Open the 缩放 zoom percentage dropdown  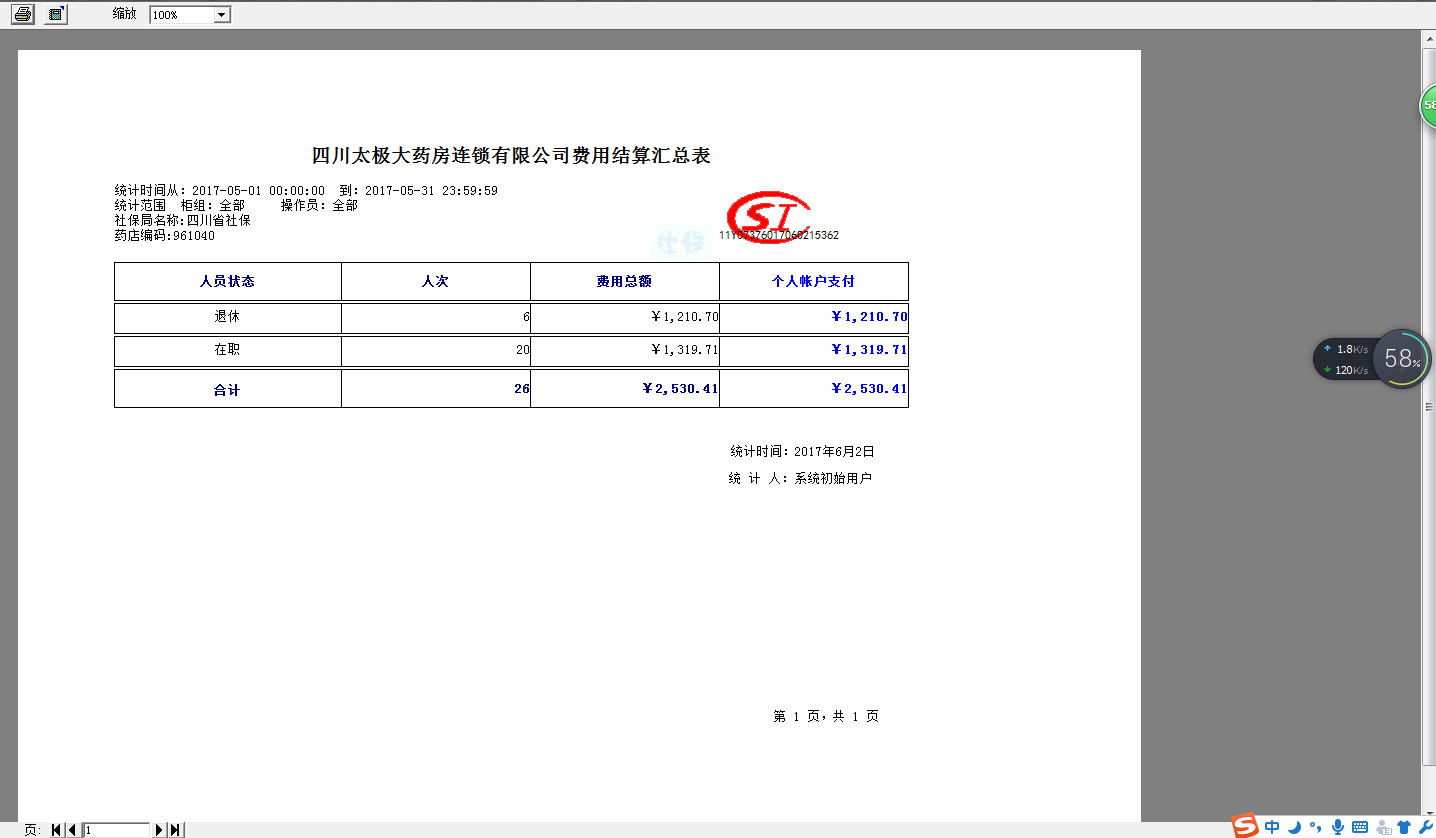pyautogui.click(x=222, y=15)
